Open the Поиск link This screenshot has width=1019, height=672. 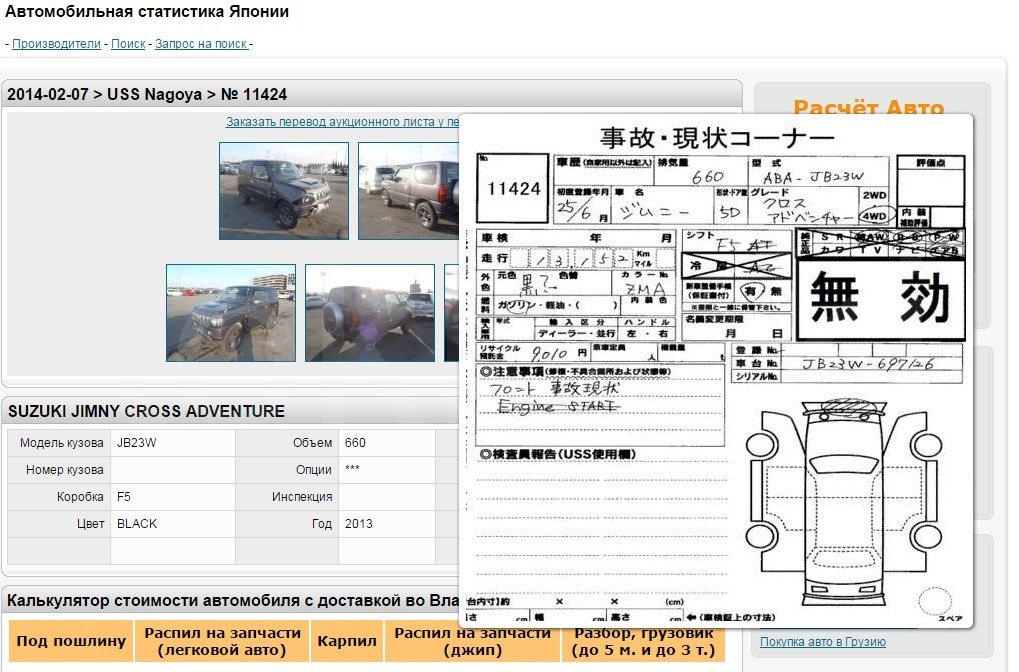128,44
